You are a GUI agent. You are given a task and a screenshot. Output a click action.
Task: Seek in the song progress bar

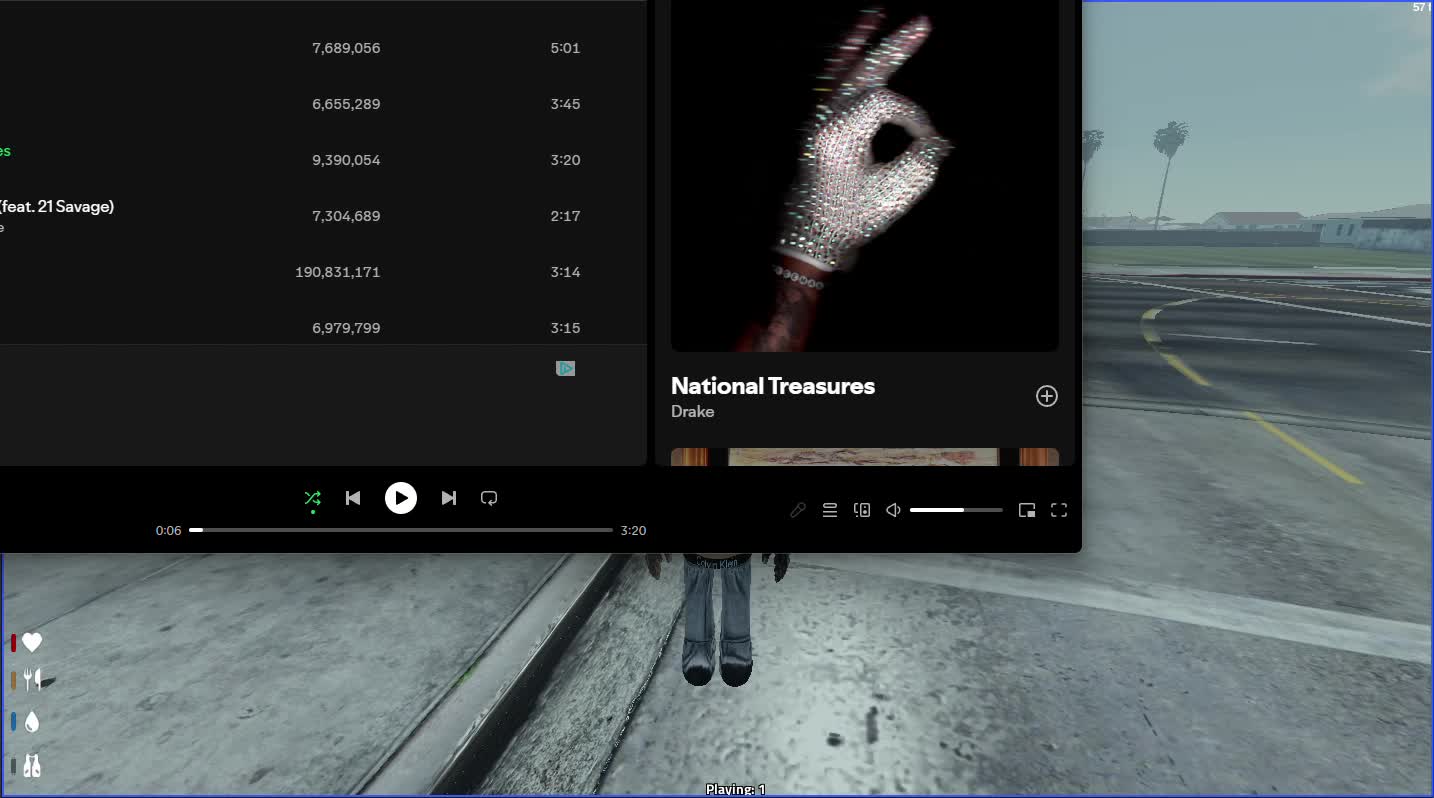tap(401, 530)
